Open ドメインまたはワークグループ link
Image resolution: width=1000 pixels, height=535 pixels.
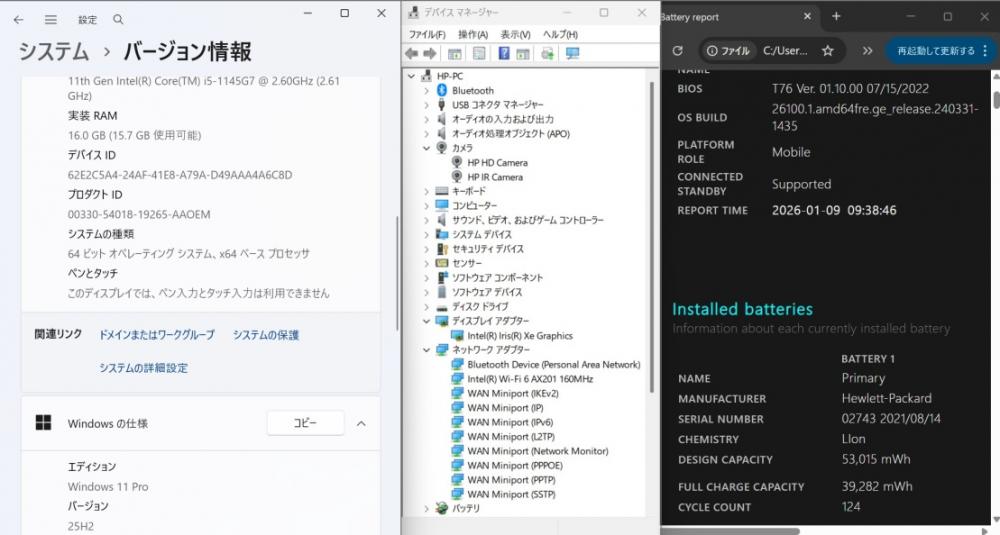157,335
